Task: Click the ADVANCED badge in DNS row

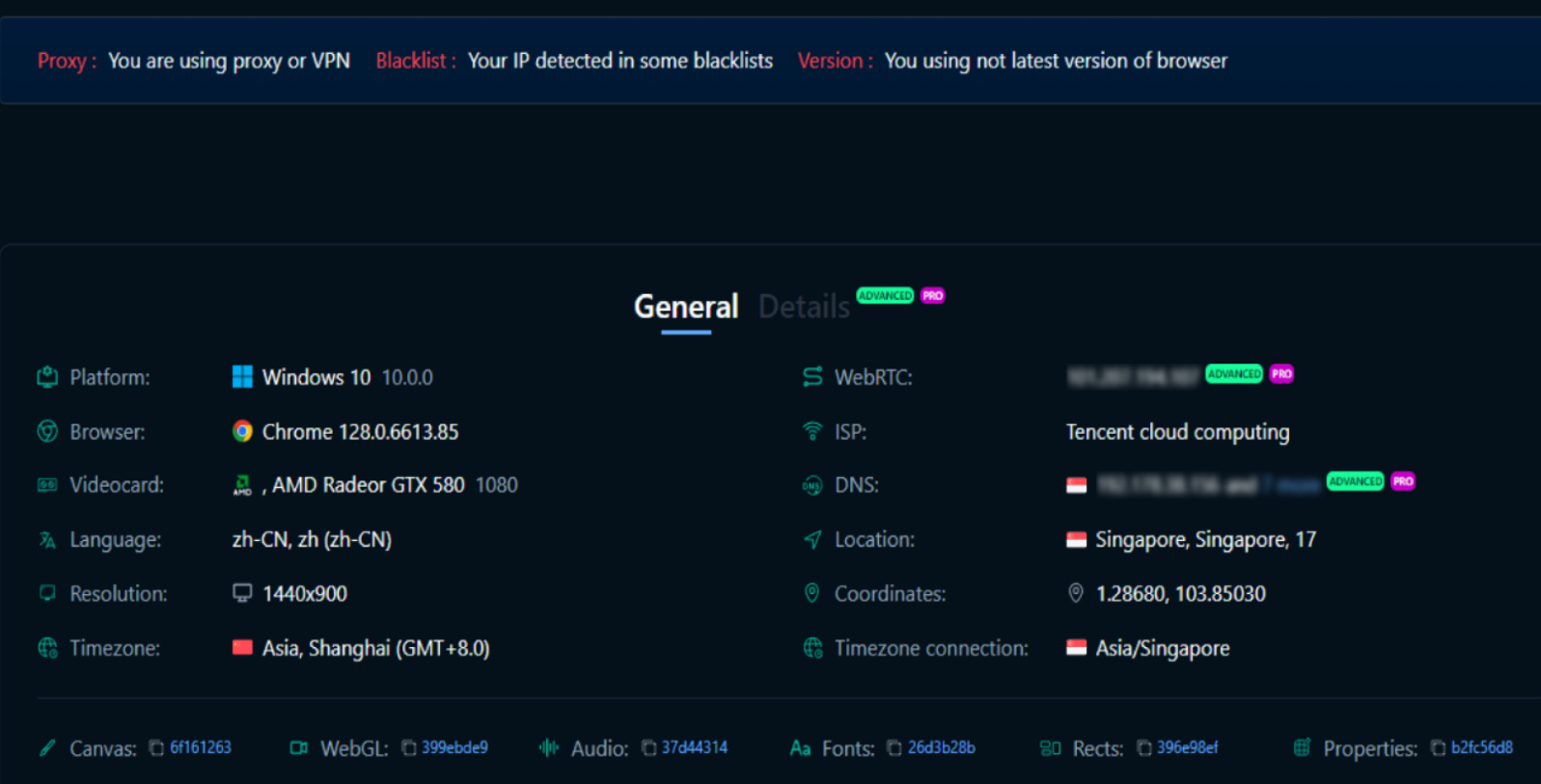Action: (1355, 481)
